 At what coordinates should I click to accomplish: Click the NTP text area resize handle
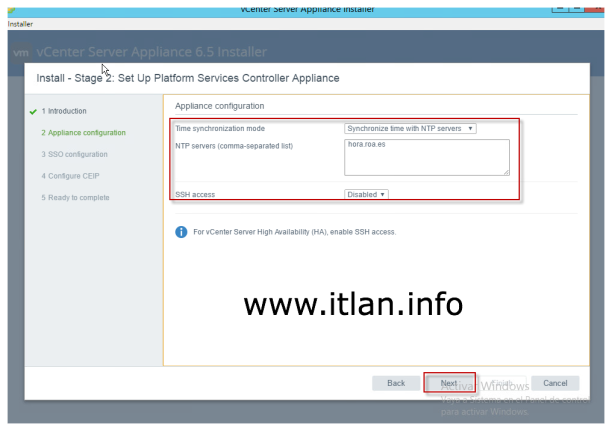pyautogui.click(x=506, y=172)
